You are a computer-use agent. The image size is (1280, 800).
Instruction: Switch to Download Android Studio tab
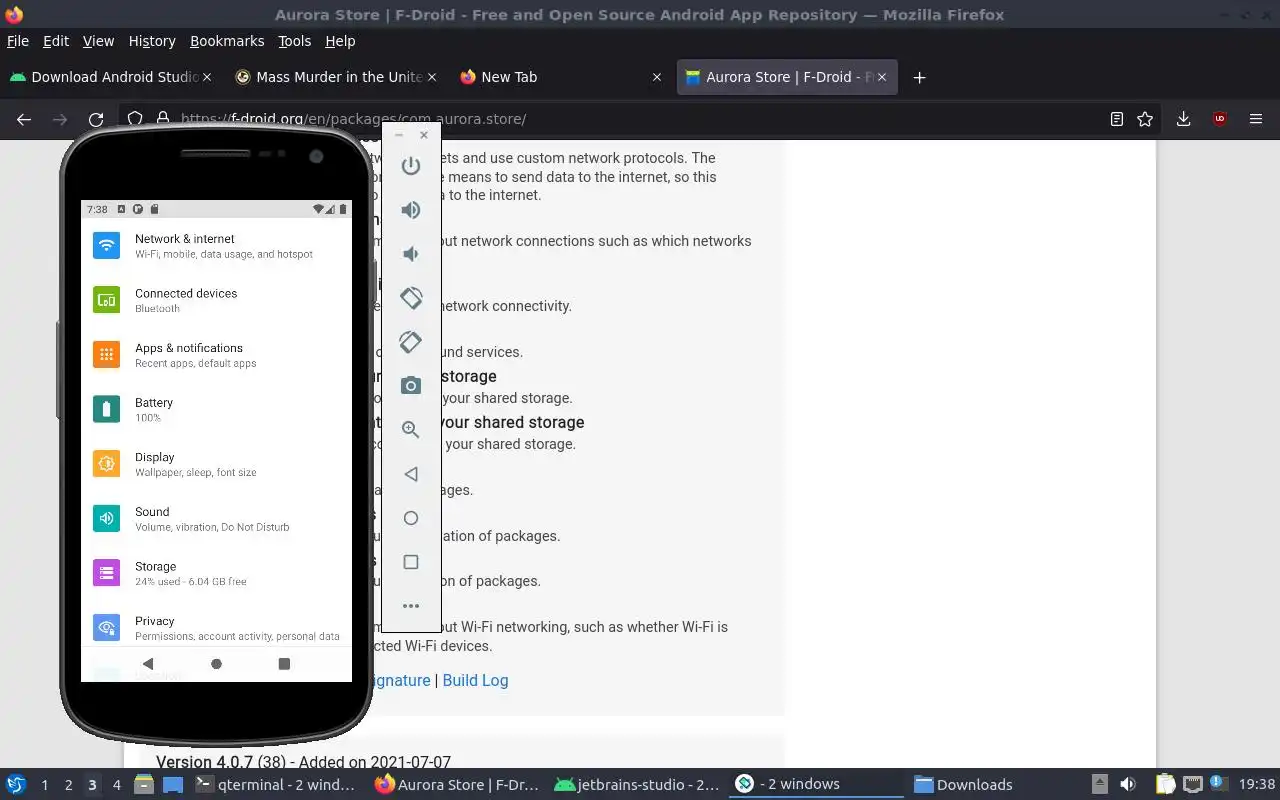(x=110, y=77)
